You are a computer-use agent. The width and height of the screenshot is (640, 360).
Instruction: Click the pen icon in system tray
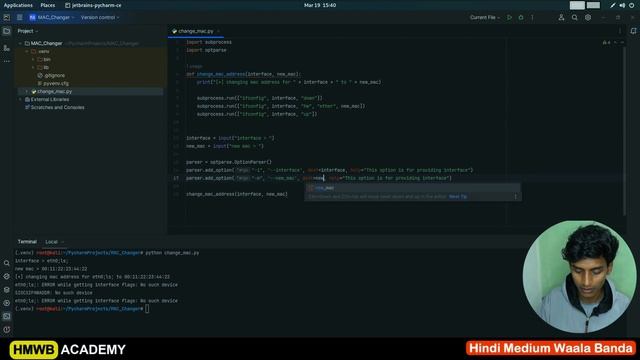tap(613, 5)
